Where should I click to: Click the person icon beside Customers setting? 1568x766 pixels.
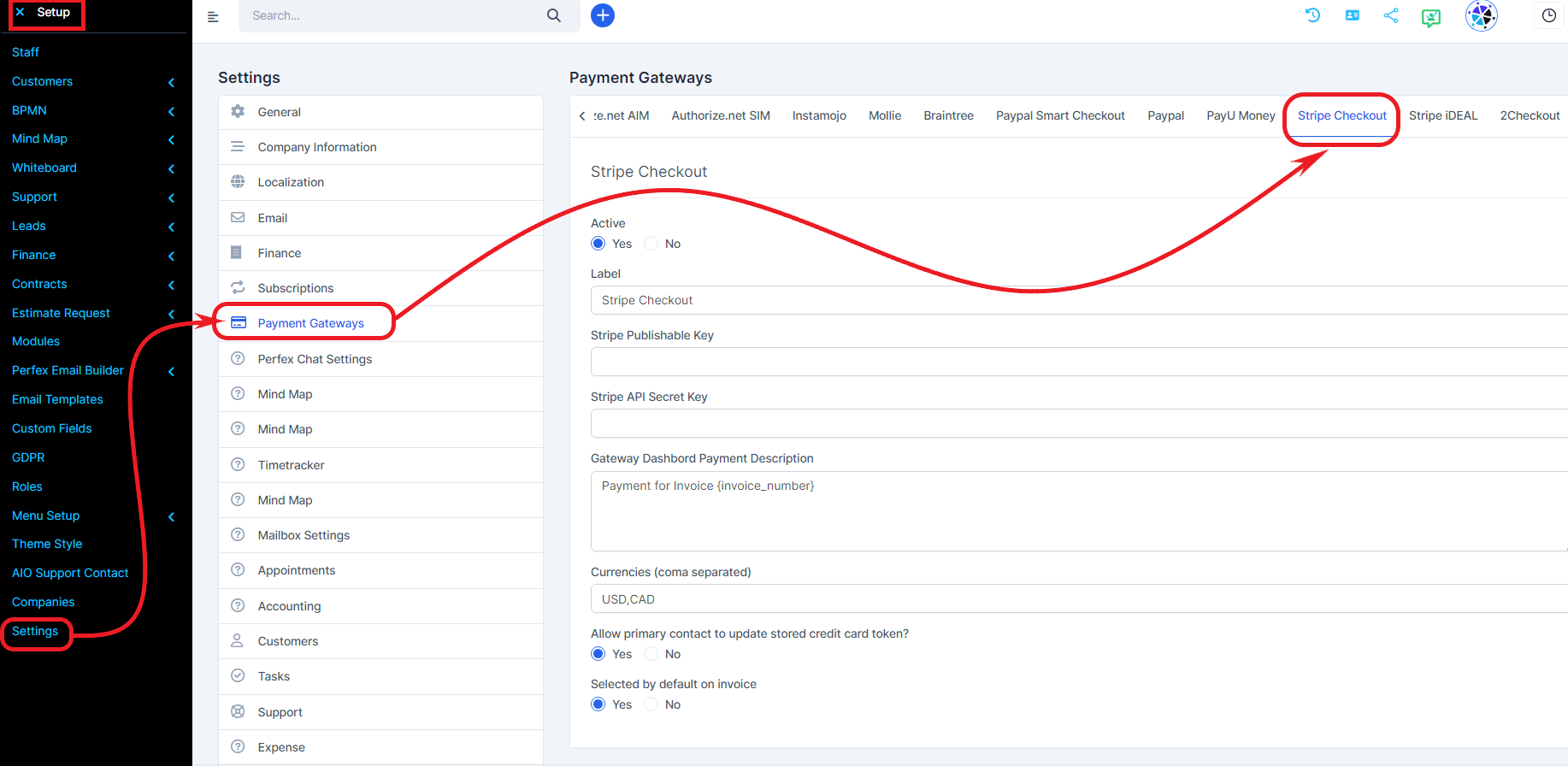pos(238,640)
